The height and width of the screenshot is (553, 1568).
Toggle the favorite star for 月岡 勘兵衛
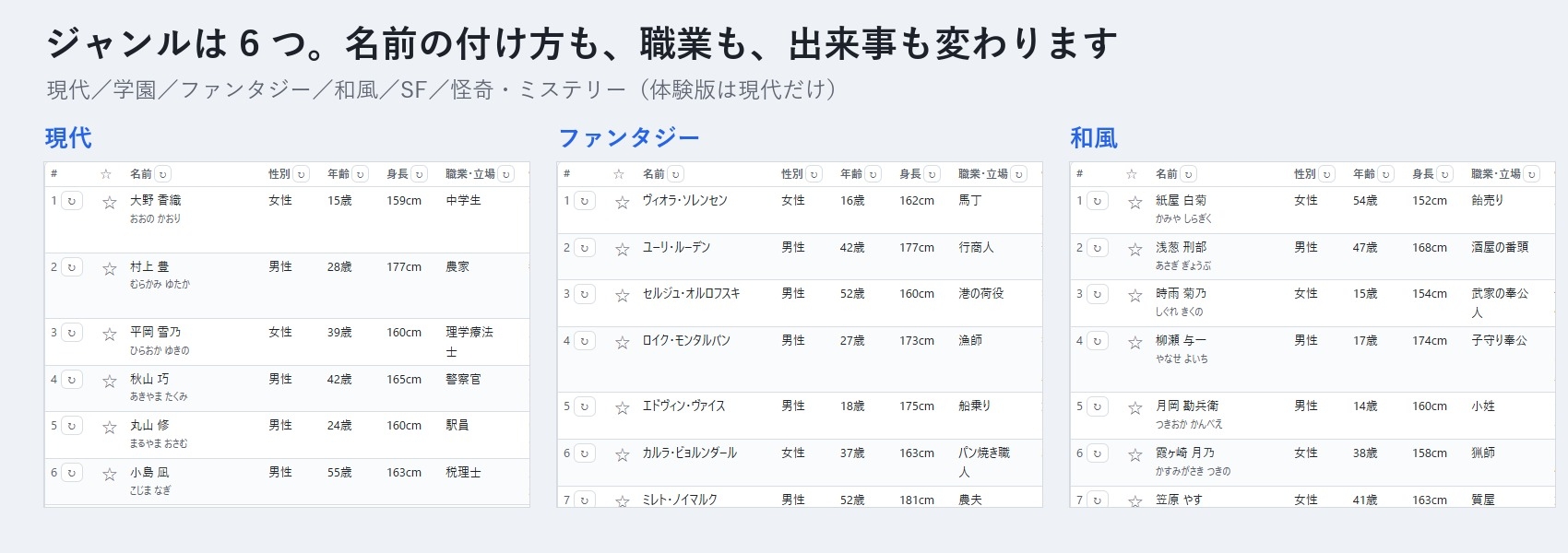pos(1135,407)
